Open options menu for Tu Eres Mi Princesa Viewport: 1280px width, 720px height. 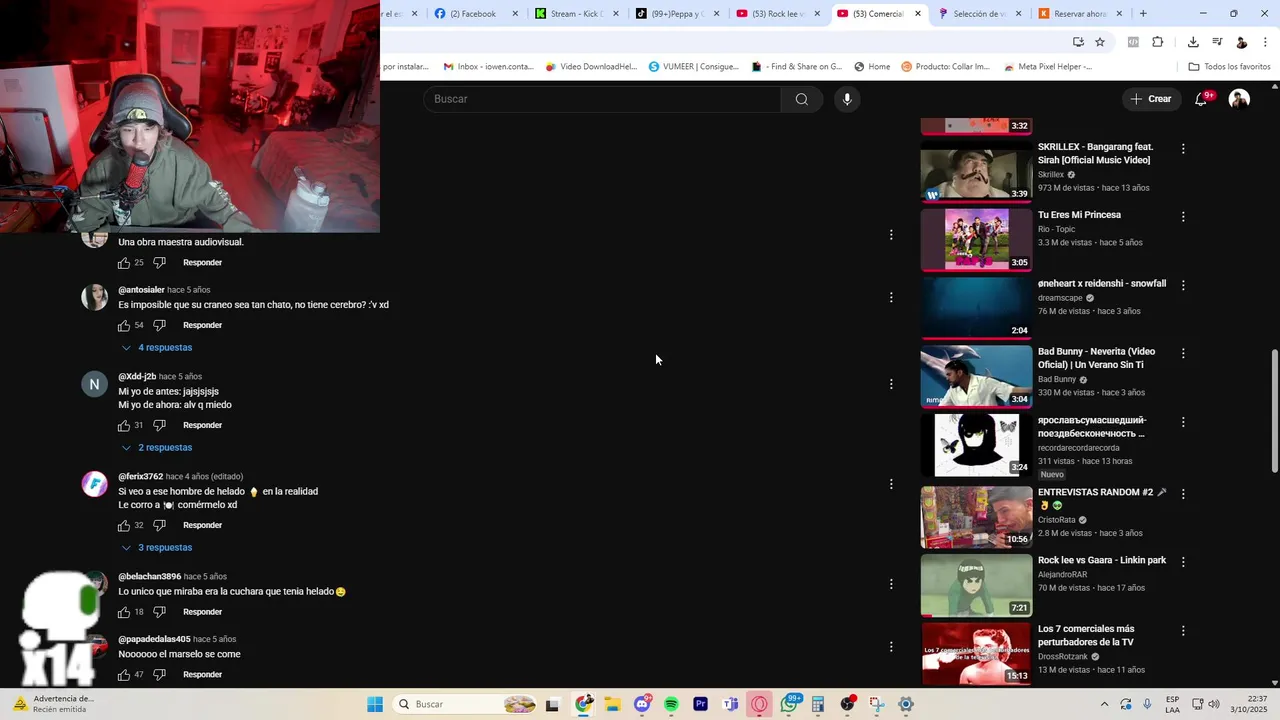tap(1183, 217)
